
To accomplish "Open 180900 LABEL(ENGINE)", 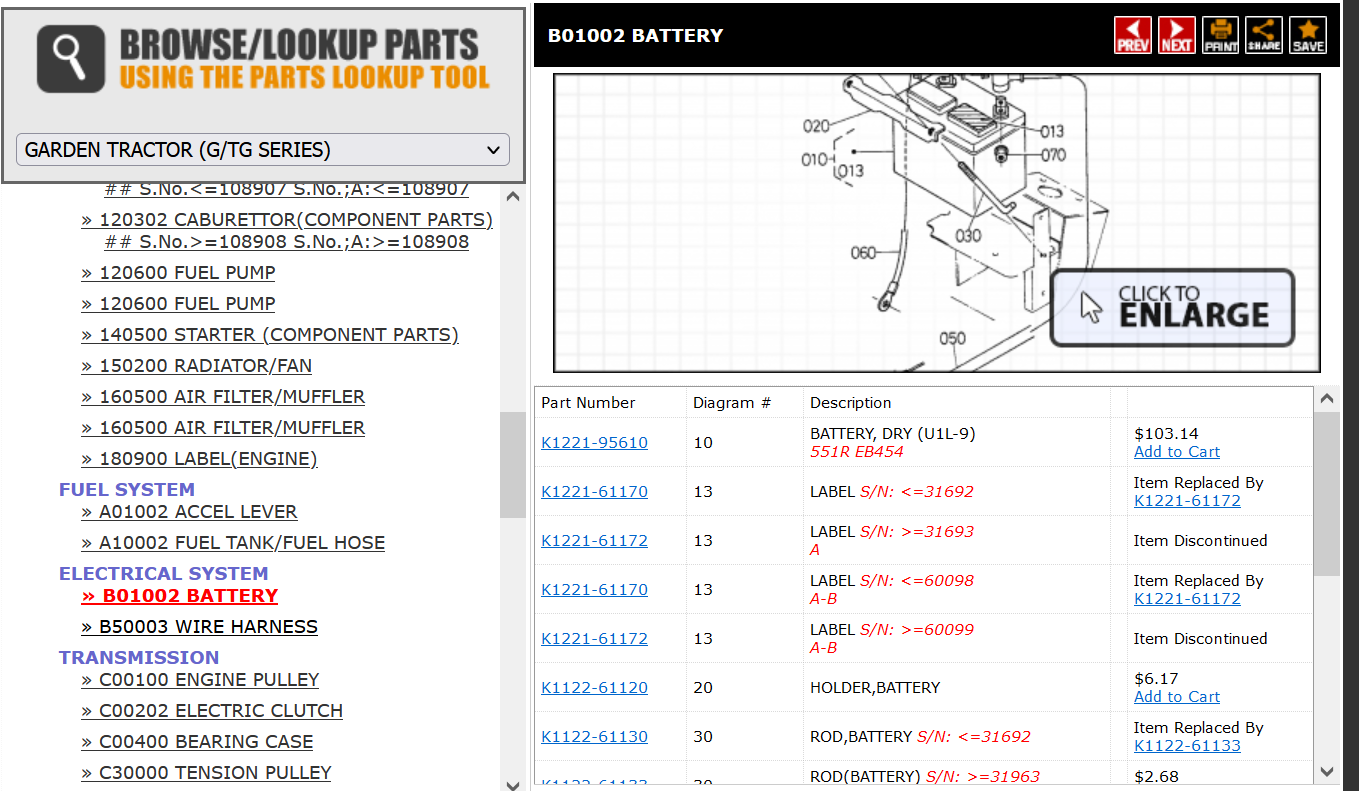I will (x=199, y=459).
